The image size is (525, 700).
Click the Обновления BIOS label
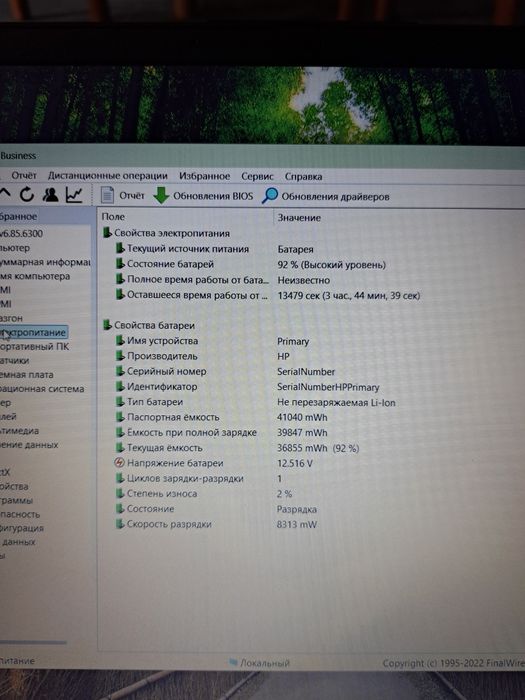(213, 196)
